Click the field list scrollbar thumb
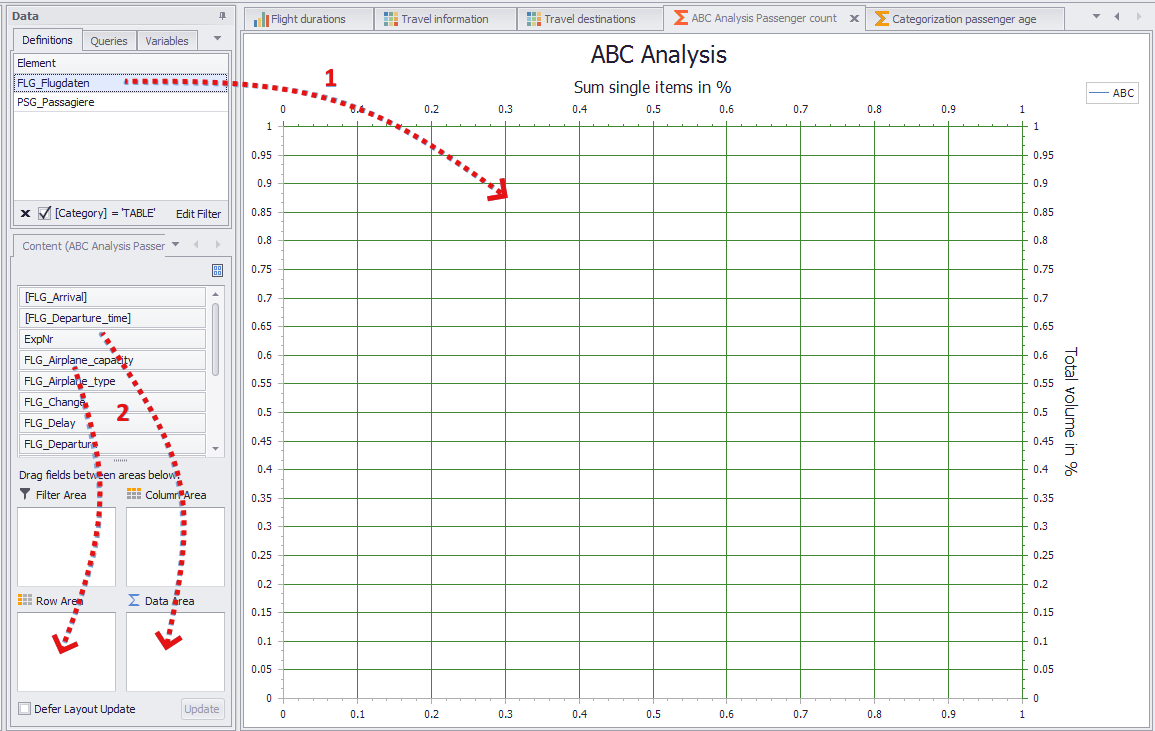 click(x=215, y=339)
